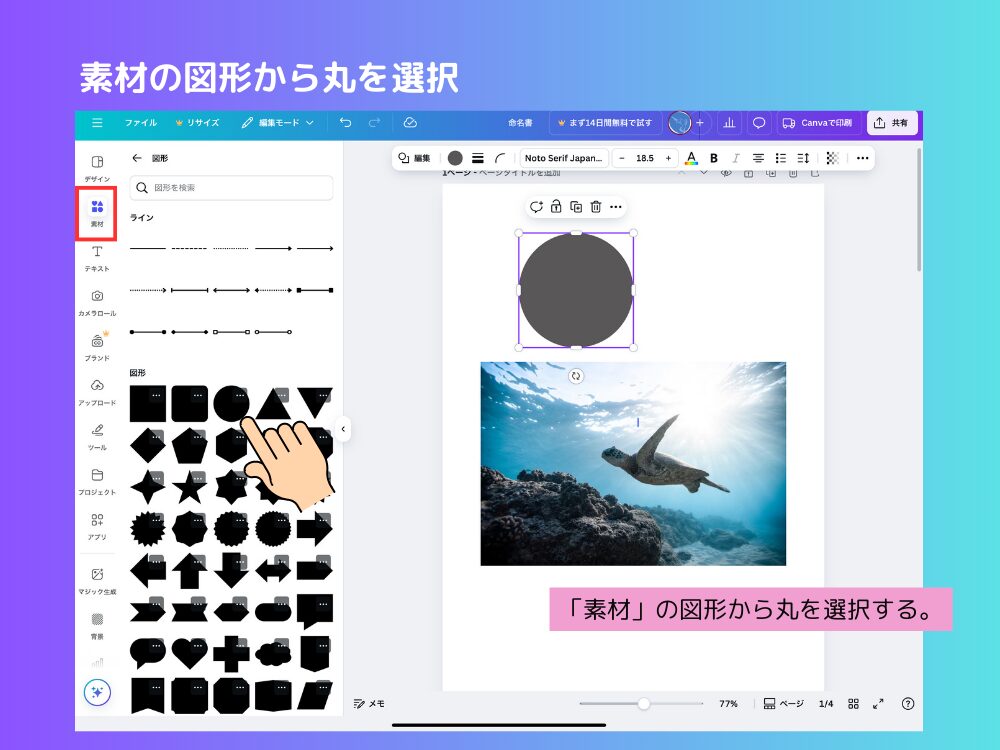Open the 素材 (Elements) panel in sidebar
Viewport: 1000px width, 750px height.
click(x=96, y=213)
